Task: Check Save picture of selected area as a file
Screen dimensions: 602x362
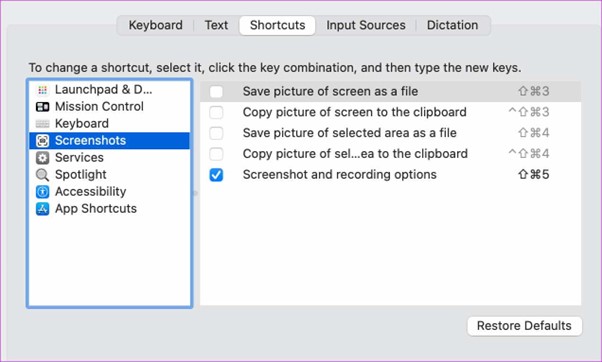Action: pos(216,133)
